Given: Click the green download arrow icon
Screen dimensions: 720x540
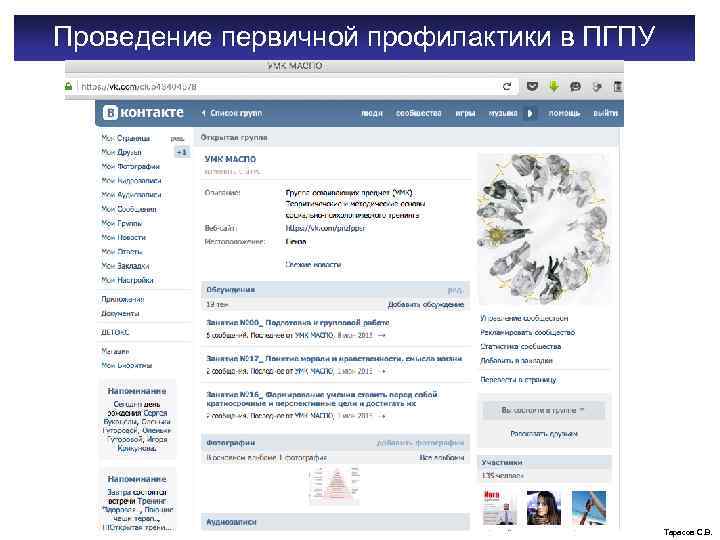Looking at the screenshot, I should coord(554,86).
